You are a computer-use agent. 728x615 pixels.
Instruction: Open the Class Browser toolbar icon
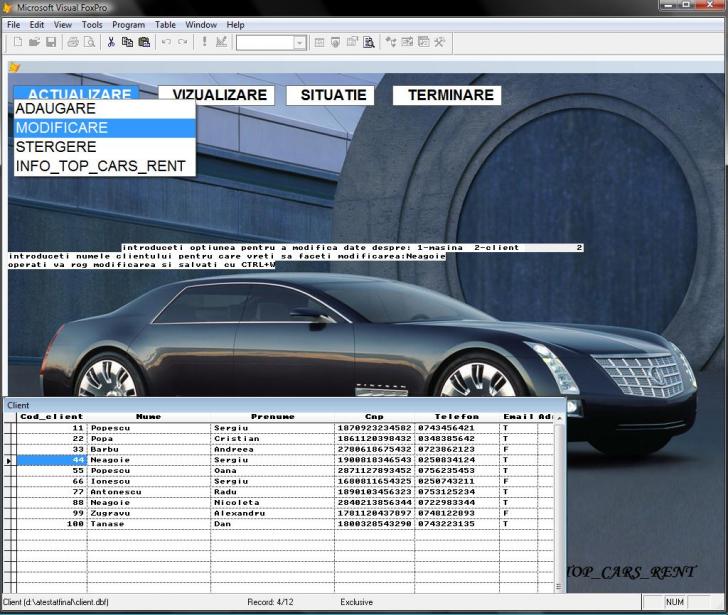point(391,42)
